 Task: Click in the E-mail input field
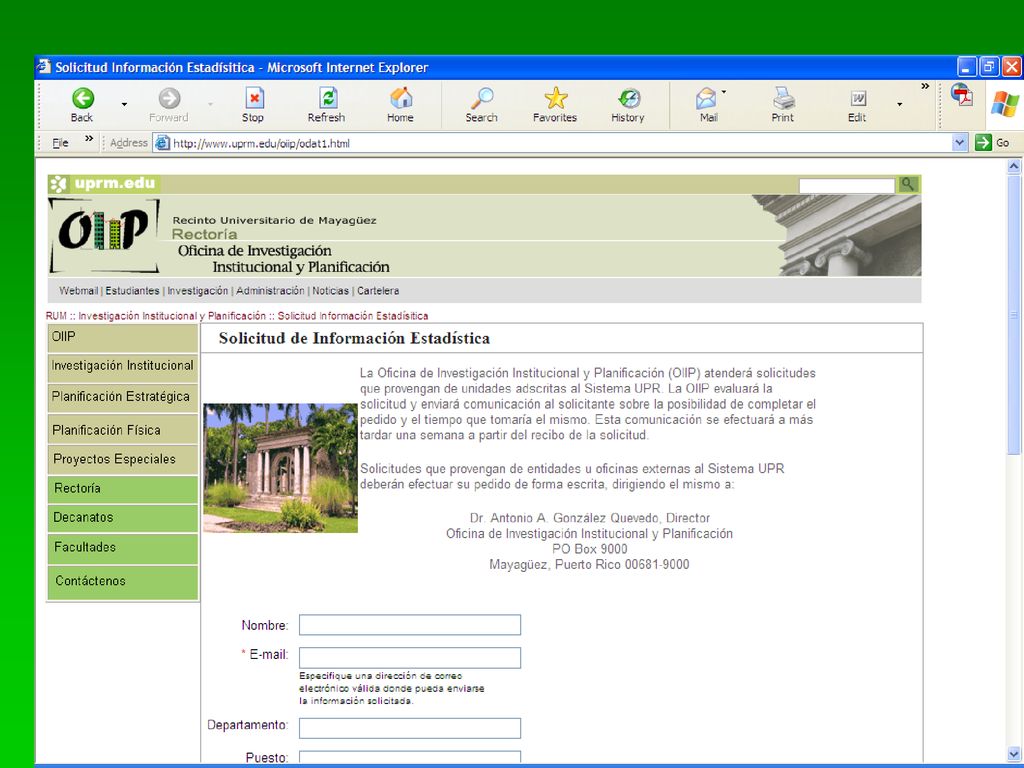(410, 658)
